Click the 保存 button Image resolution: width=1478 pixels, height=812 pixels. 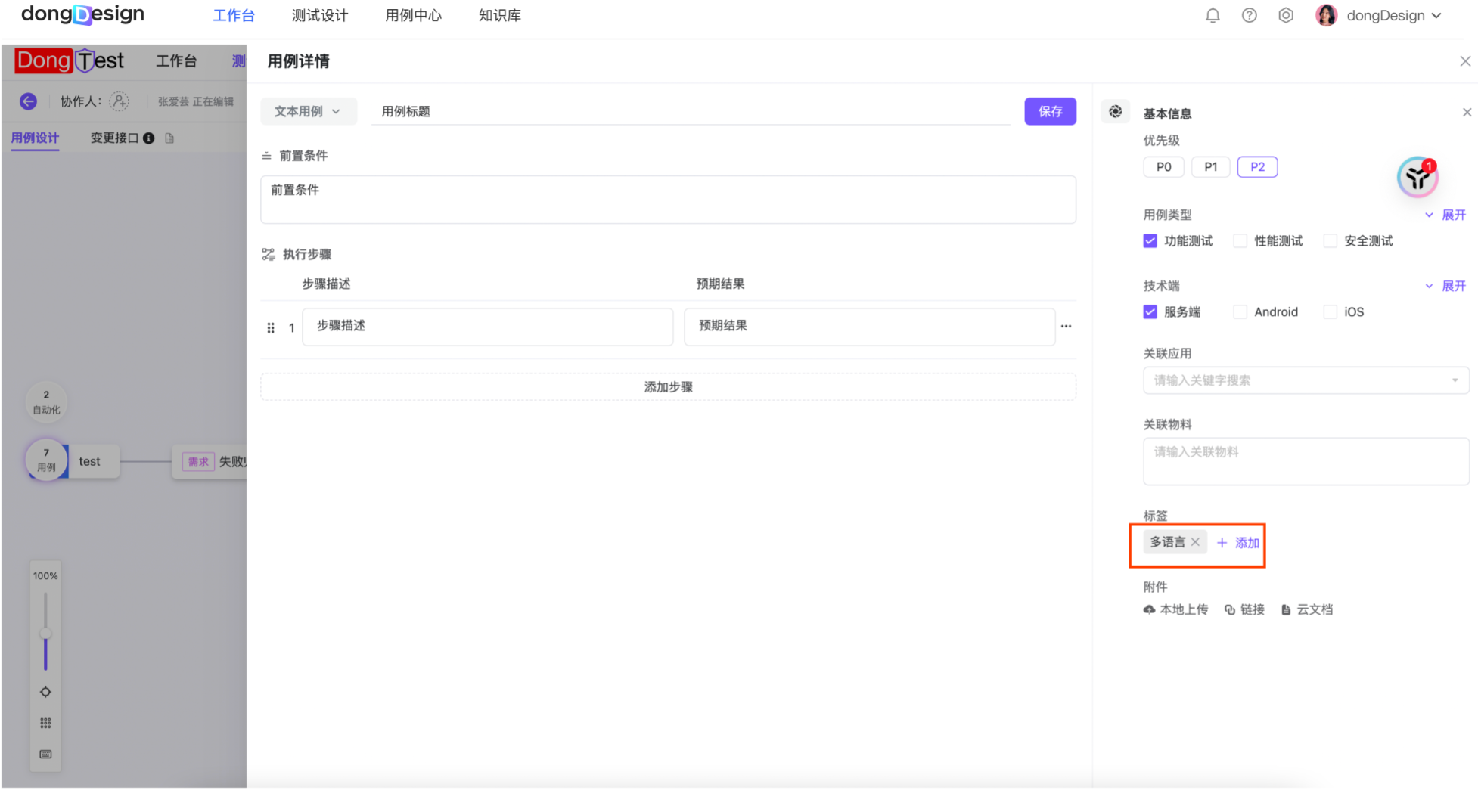(1050, 112)
